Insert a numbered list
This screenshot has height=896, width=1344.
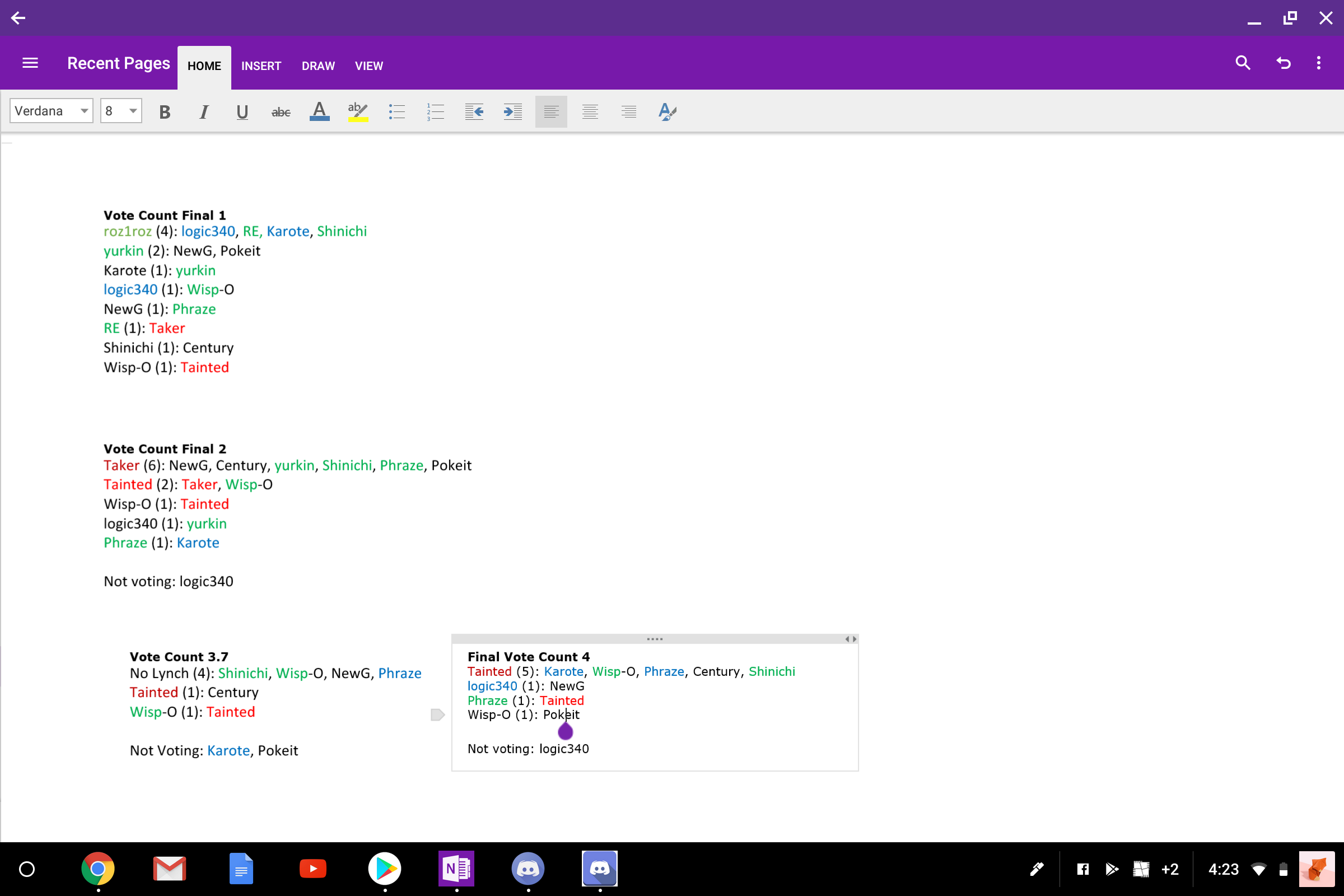pos(435,112)
